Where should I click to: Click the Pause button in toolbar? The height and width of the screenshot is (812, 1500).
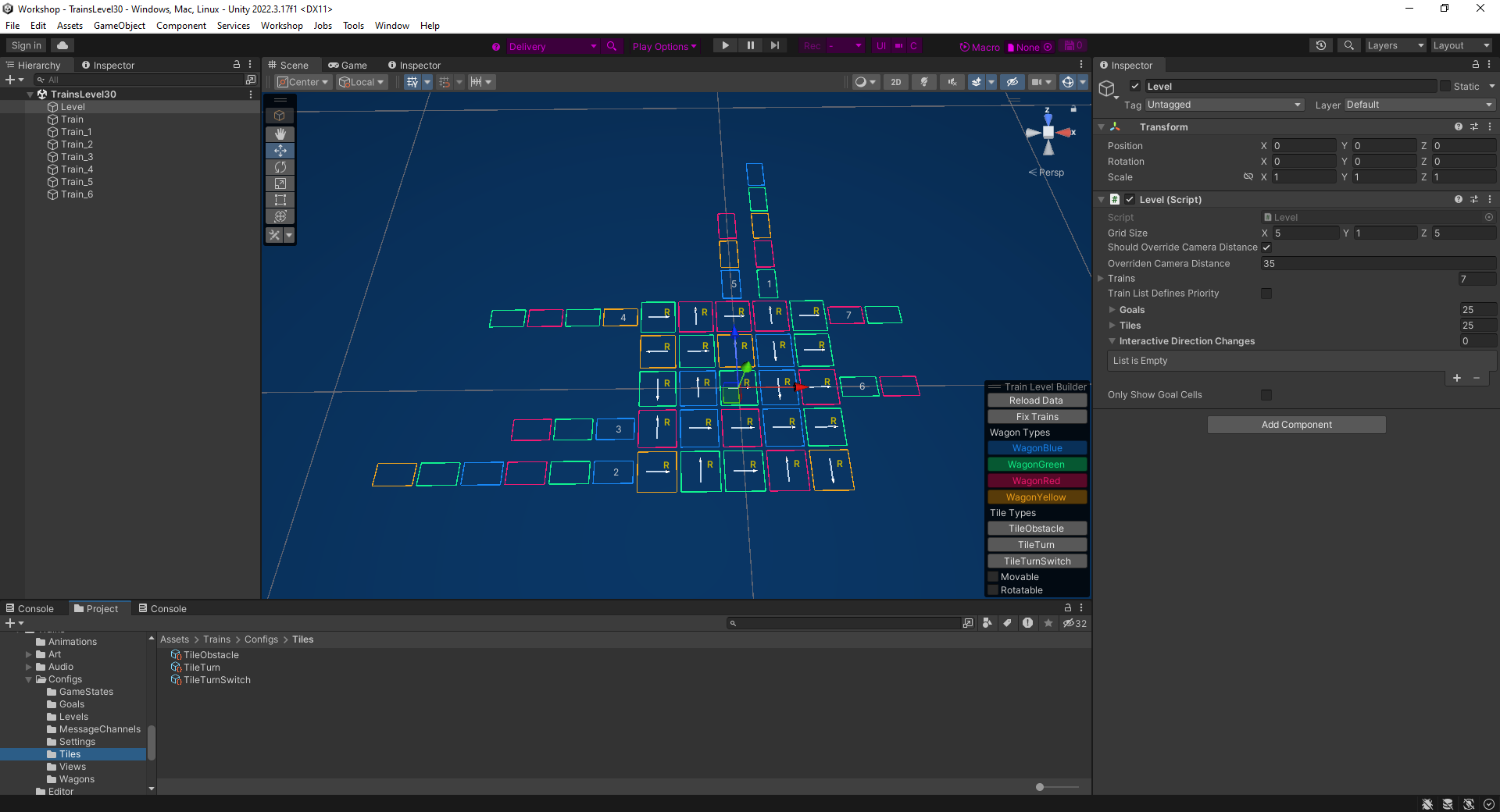tap(750, 46)
